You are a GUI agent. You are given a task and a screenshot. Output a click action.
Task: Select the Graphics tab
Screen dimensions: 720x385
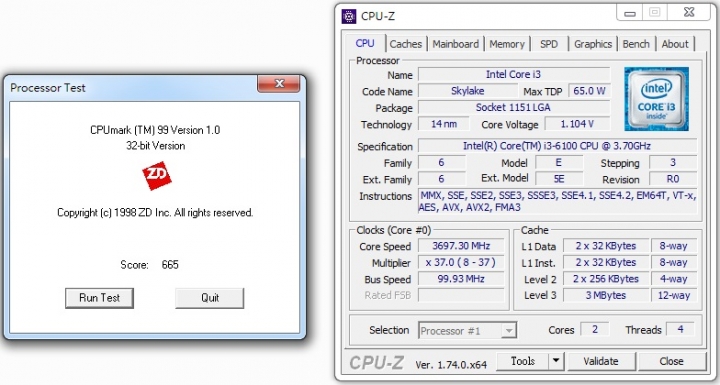(593, 44)
